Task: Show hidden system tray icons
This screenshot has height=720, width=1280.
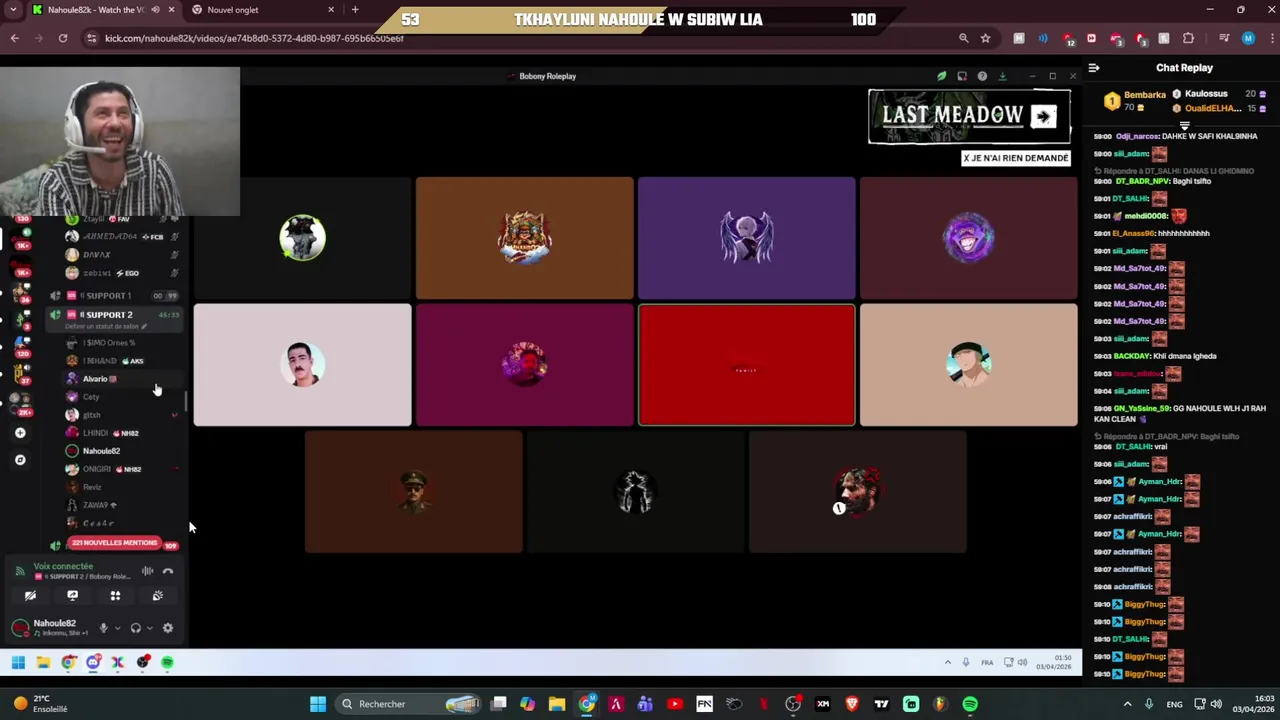Action: pos(1128,704)
